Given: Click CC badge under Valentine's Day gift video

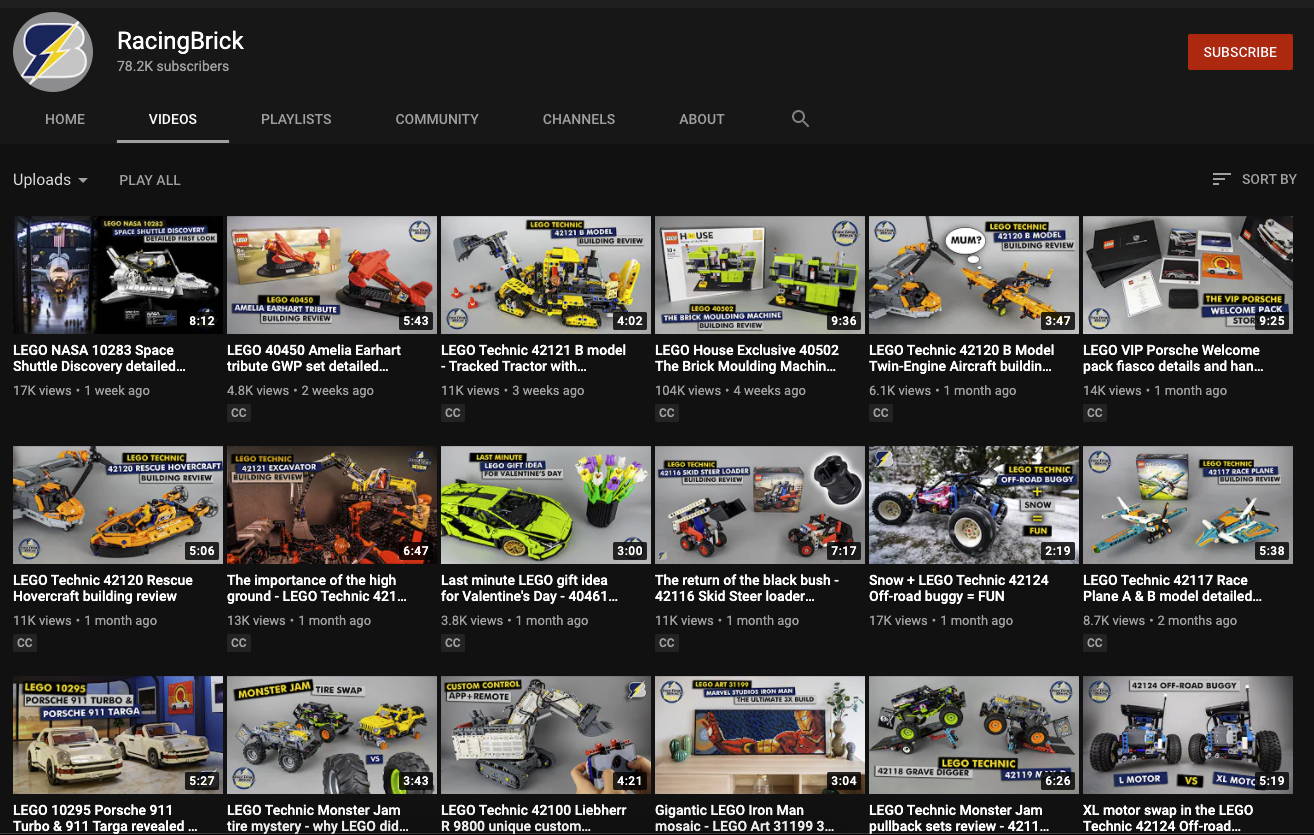Looking at the screenshot, I should pyautogui.click(x=452, y=642).
